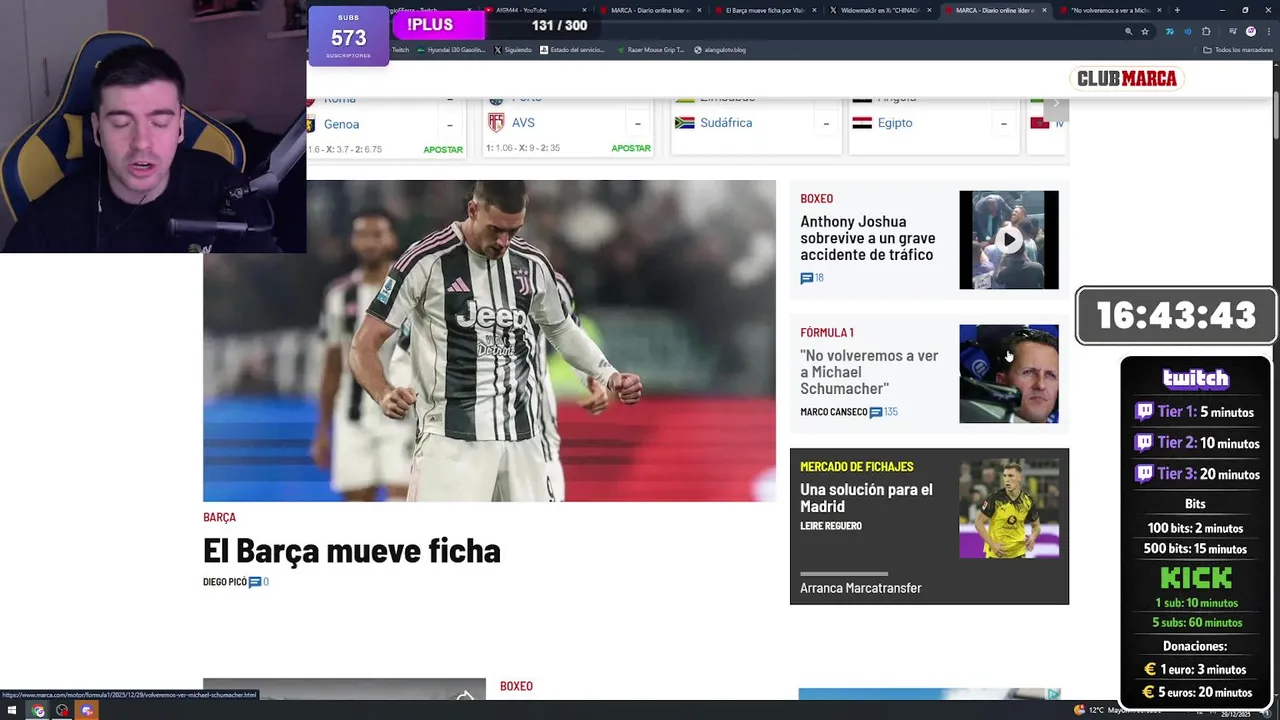Viewport: 1280px width, 720px height.
Task: Advance matches carousel with right arrow
Action: click(x=1055, y=103)
